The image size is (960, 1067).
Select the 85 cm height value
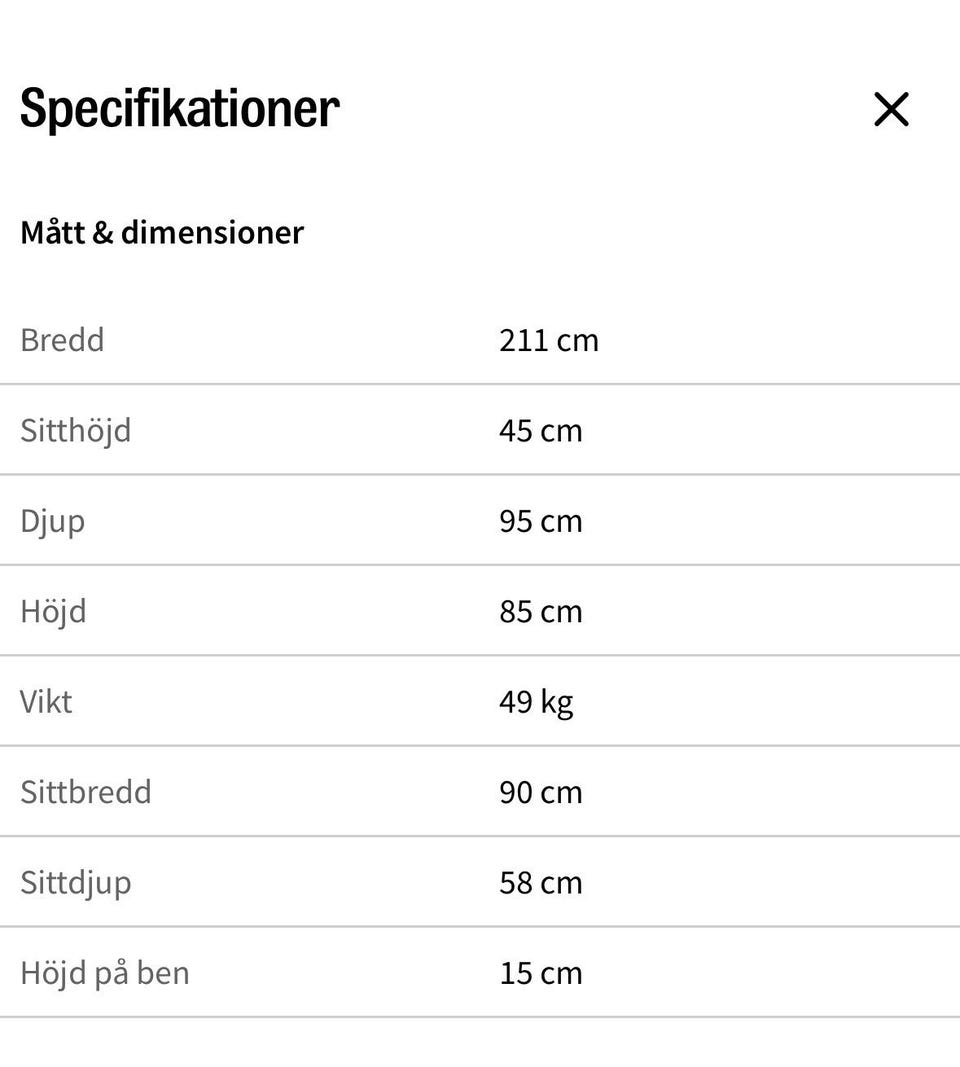541,611
